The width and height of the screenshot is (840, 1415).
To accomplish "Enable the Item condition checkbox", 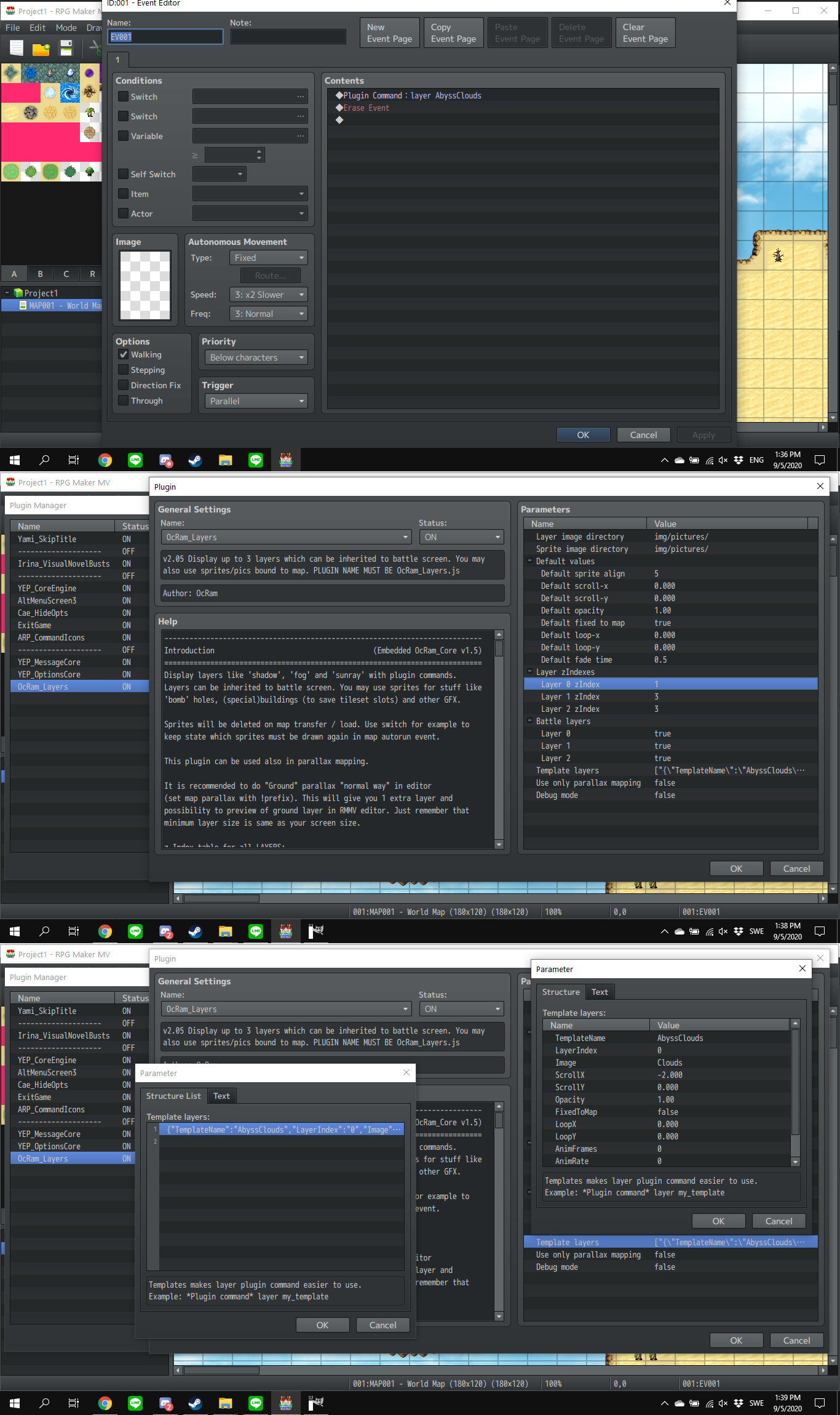I will 124,194.
